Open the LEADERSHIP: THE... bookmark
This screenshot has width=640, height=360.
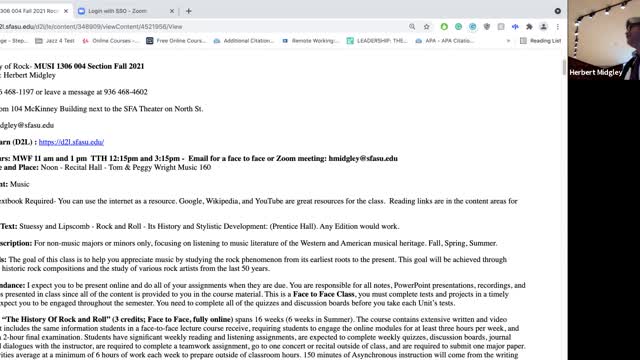378,41
